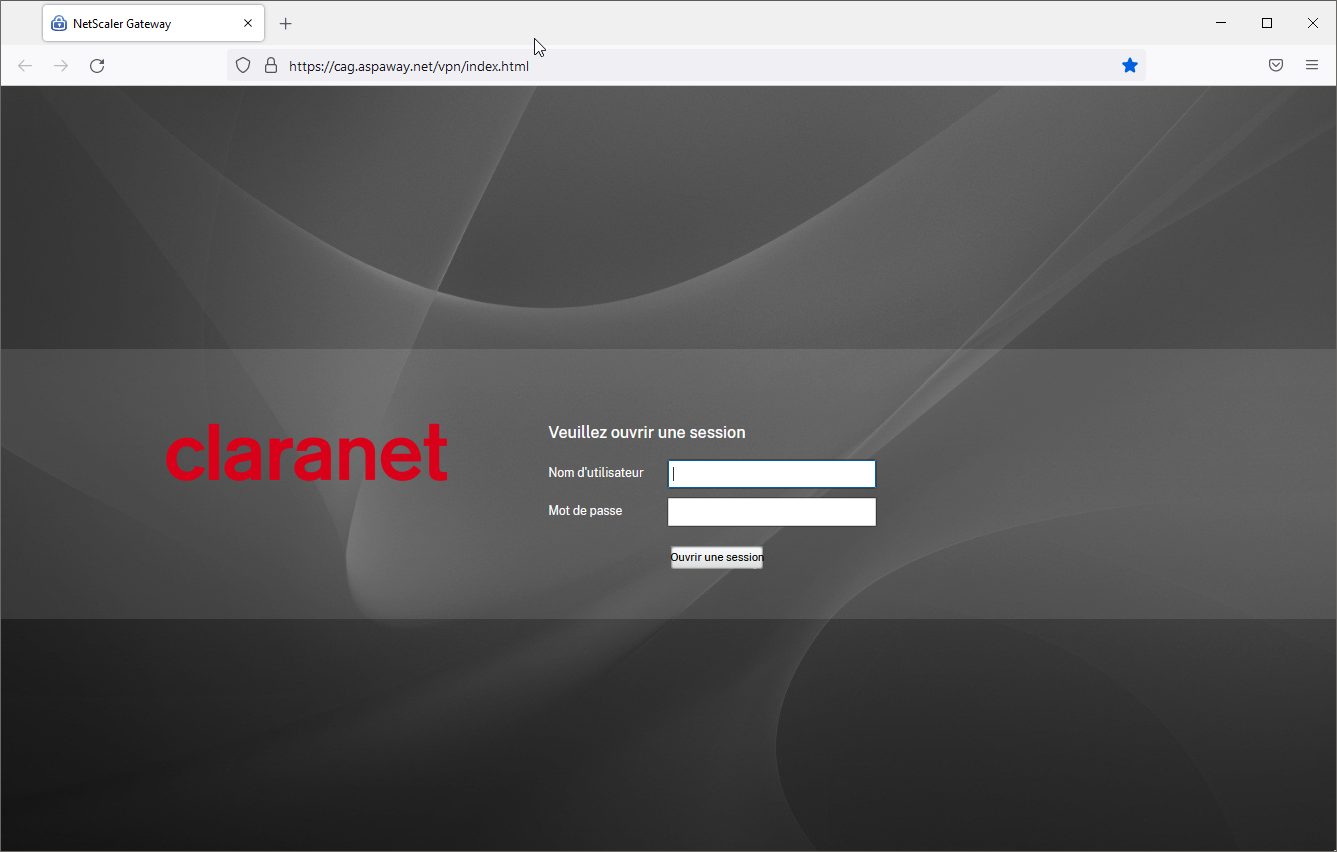
Task: Click the browser forward arrow button
Action: pos(61,66)
